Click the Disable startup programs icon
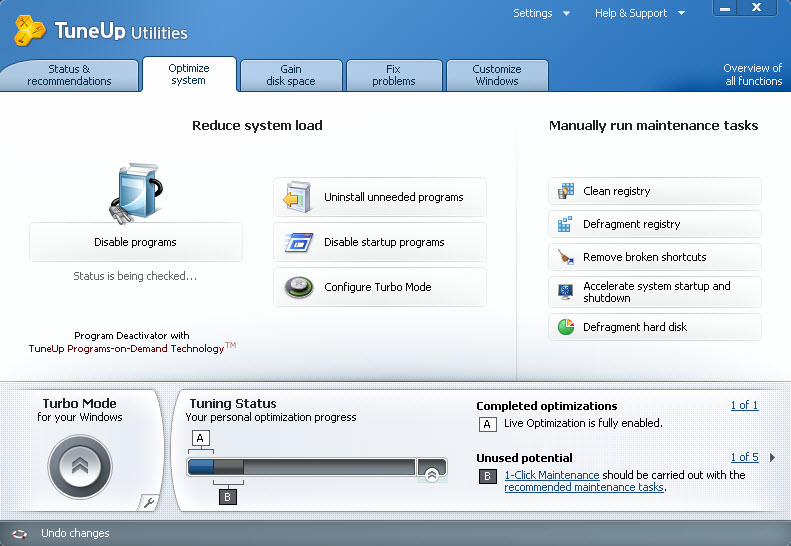This screenshot has width=791, height=546. [299, 242]
